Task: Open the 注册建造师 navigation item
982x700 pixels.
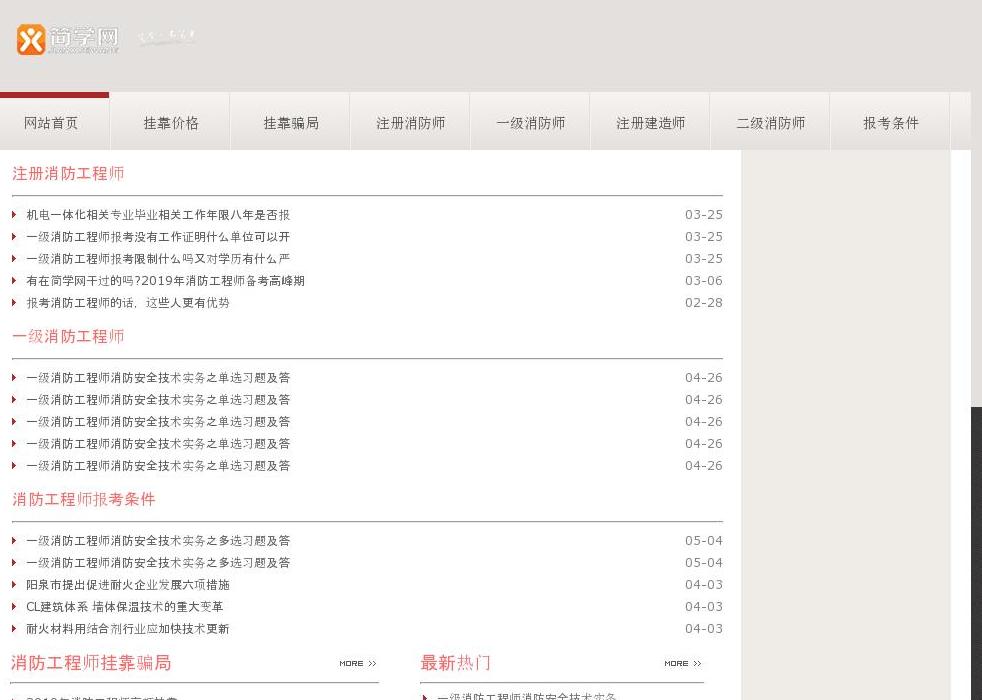Action: (651, 123)
